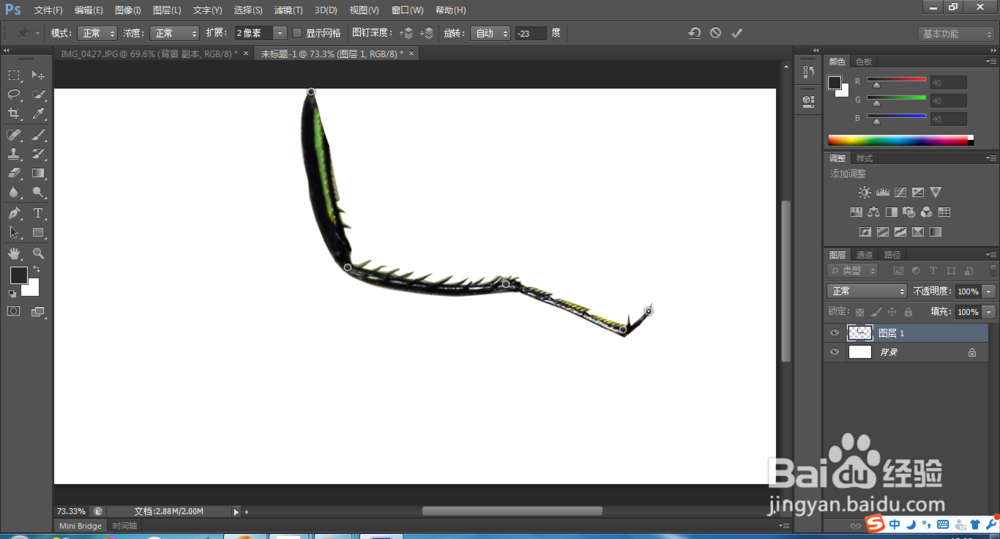This screenshot has width=1000, height=539.
Task: Open the 模式 dropdown
Action: pyautogui.click(x=97, y=33)
